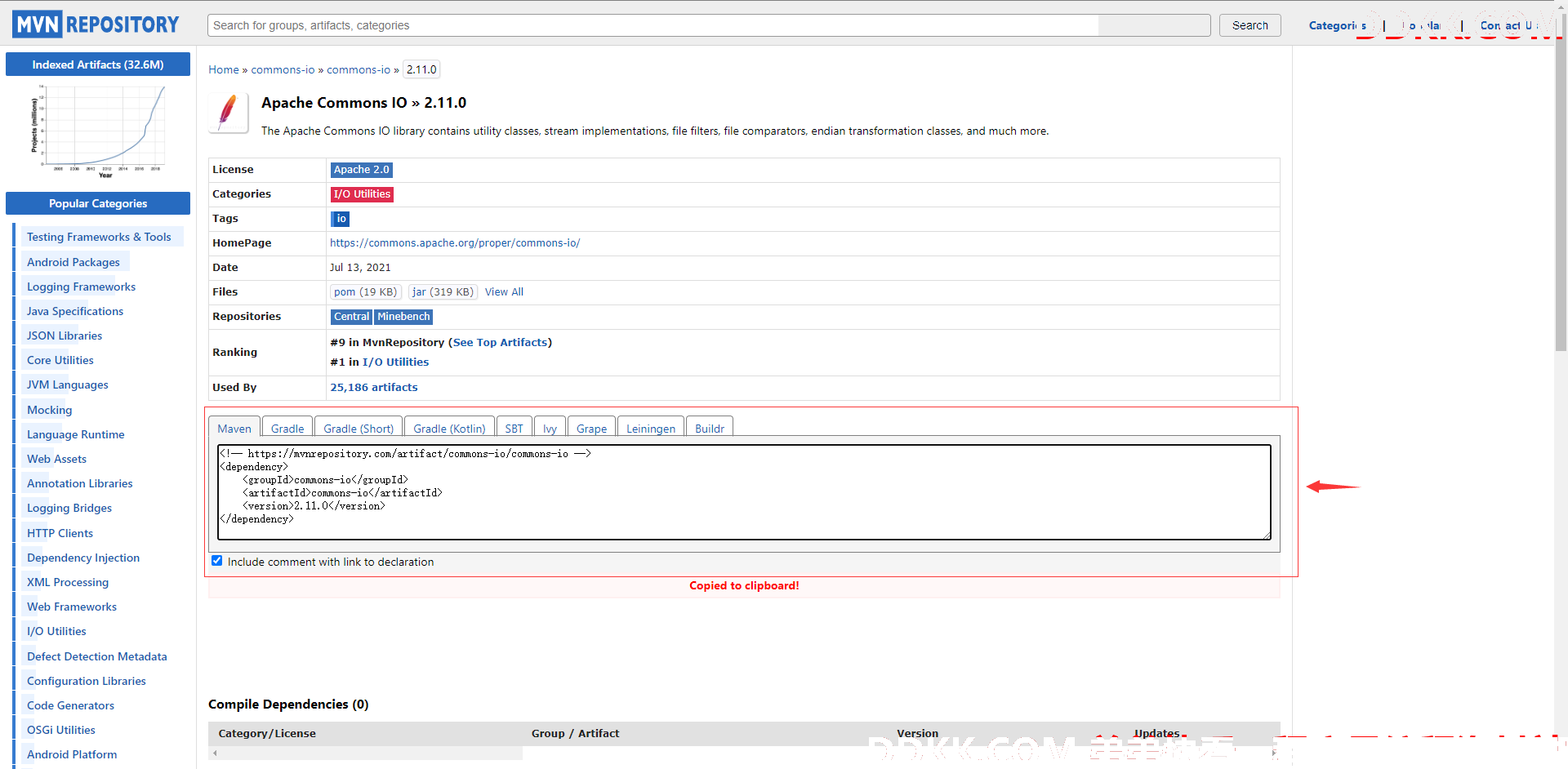Open the Leiningen tab
The image size is (1568, 769).
click(651, 428)
